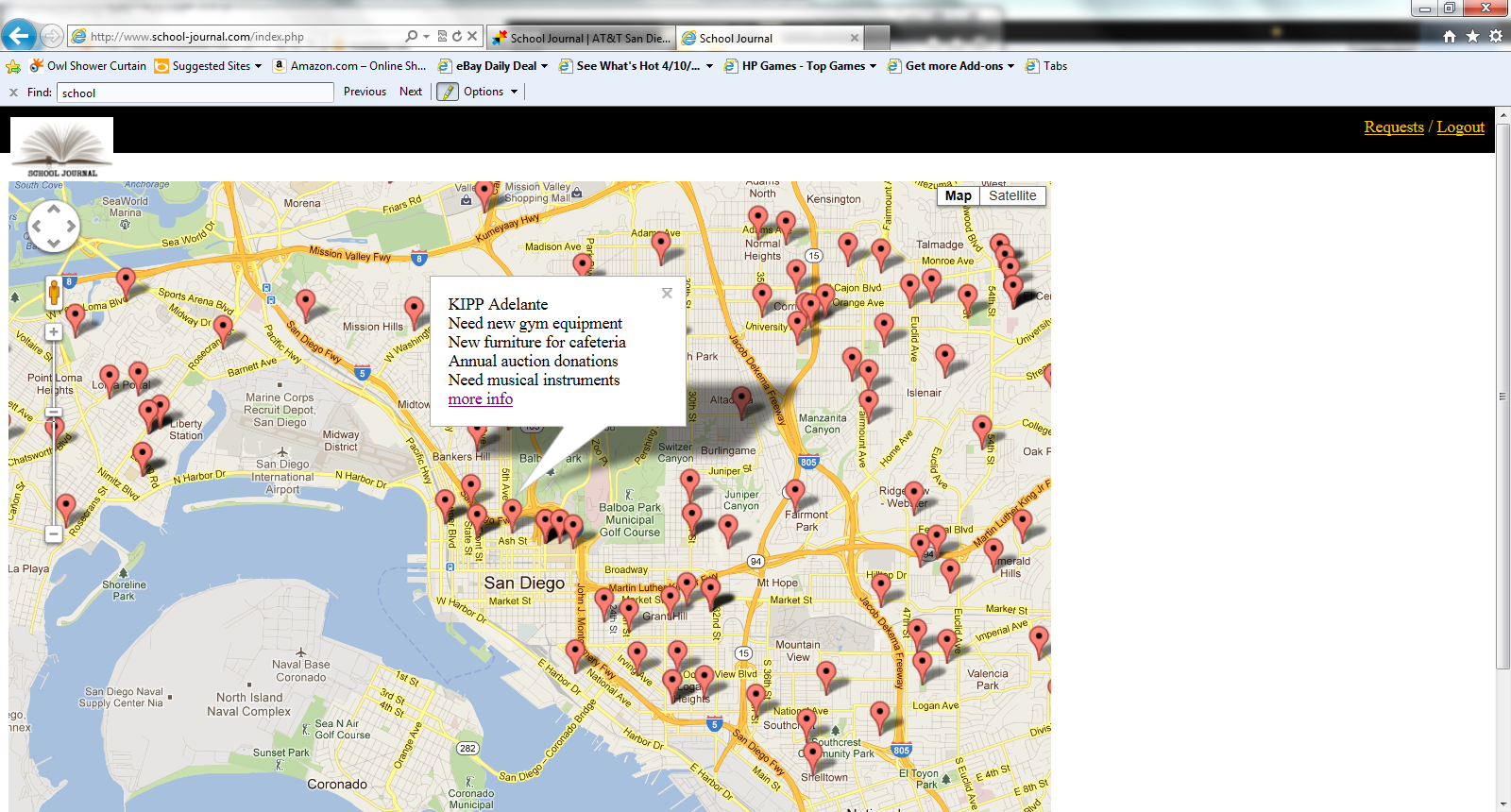Click the marker near Liberty Station
This screenshot has width=1511, height=812.
[161, 410]
